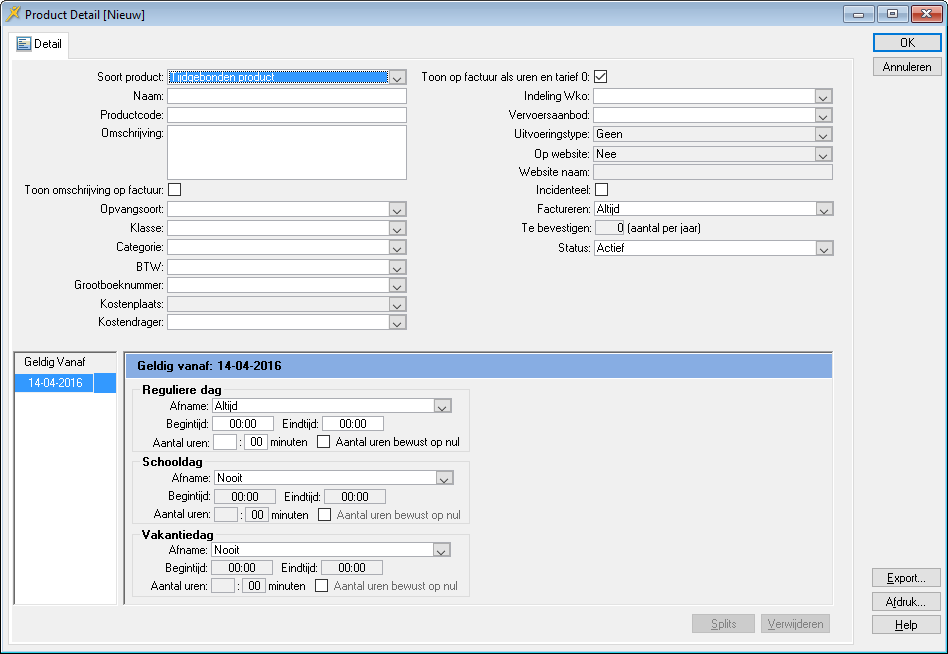
Task: Open the Afdruk... print dialog
Action: pos(906,602)
